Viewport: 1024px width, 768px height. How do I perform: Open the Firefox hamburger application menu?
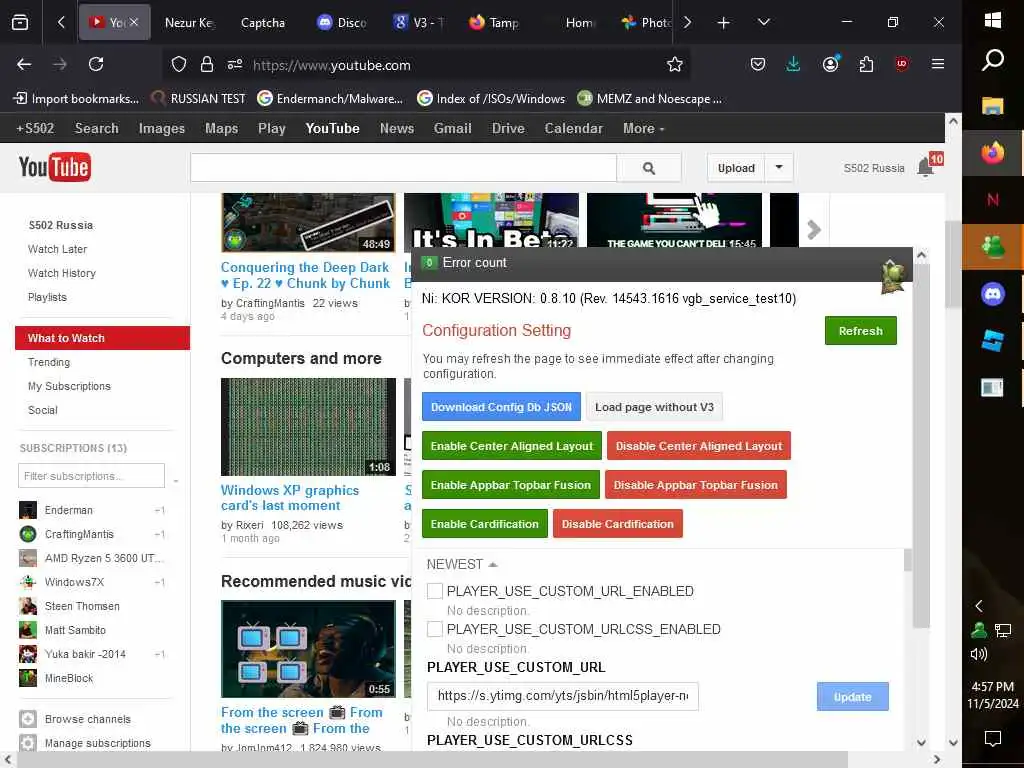[938, 64]
